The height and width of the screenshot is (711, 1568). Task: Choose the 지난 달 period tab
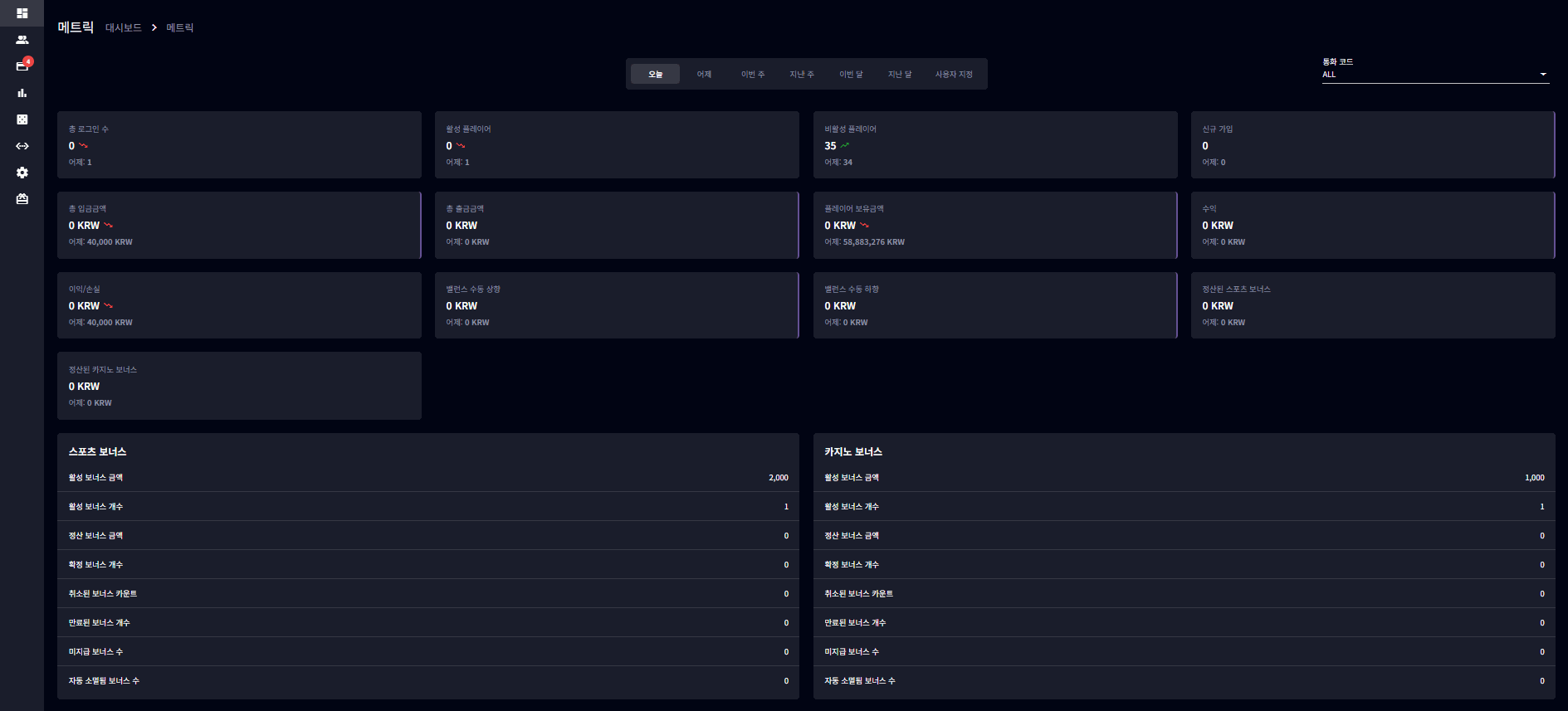(900, 74)
